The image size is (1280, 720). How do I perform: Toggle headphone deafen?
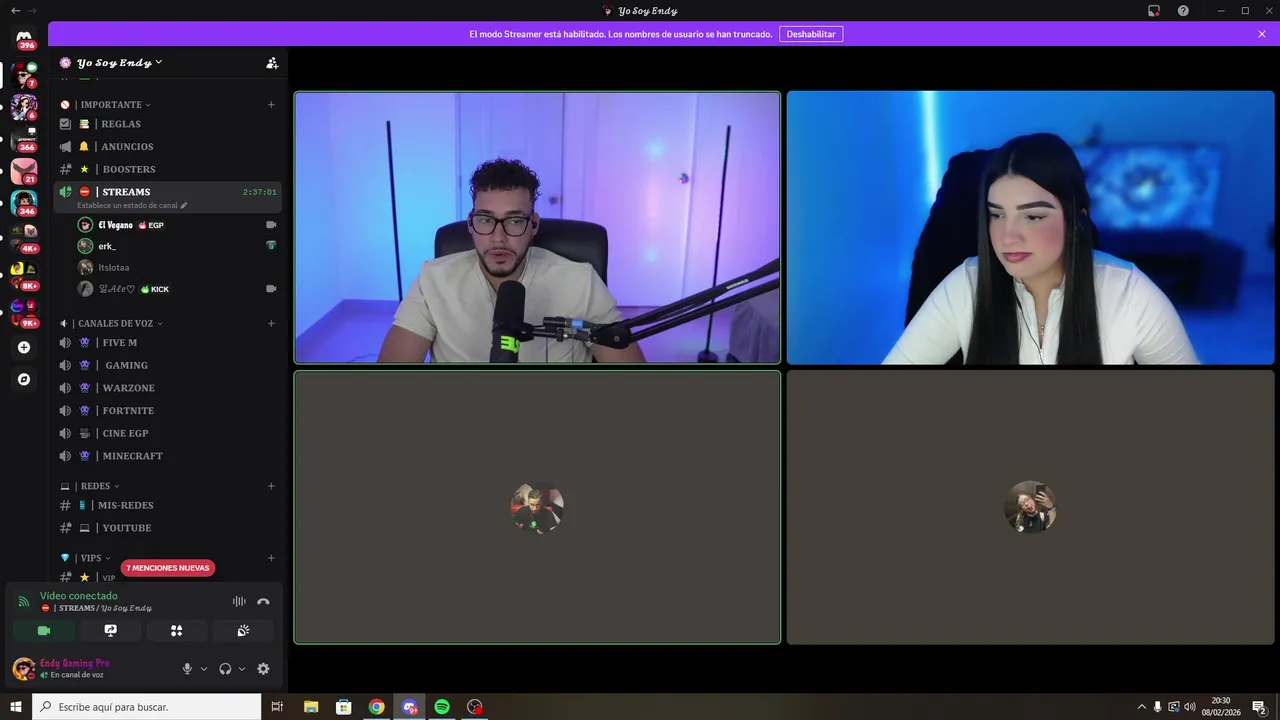point(225,669)
